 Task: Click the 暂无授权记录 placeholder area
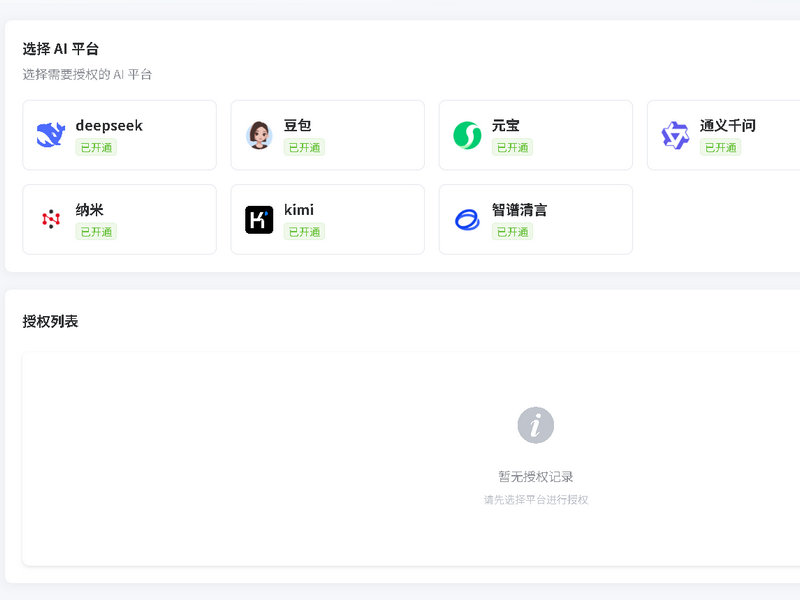535,478
